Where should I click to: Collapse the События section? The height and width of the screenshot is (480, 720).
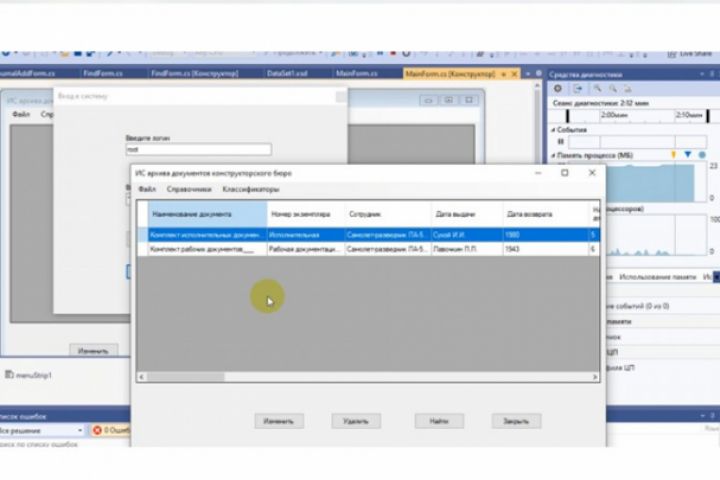[553, 130]
